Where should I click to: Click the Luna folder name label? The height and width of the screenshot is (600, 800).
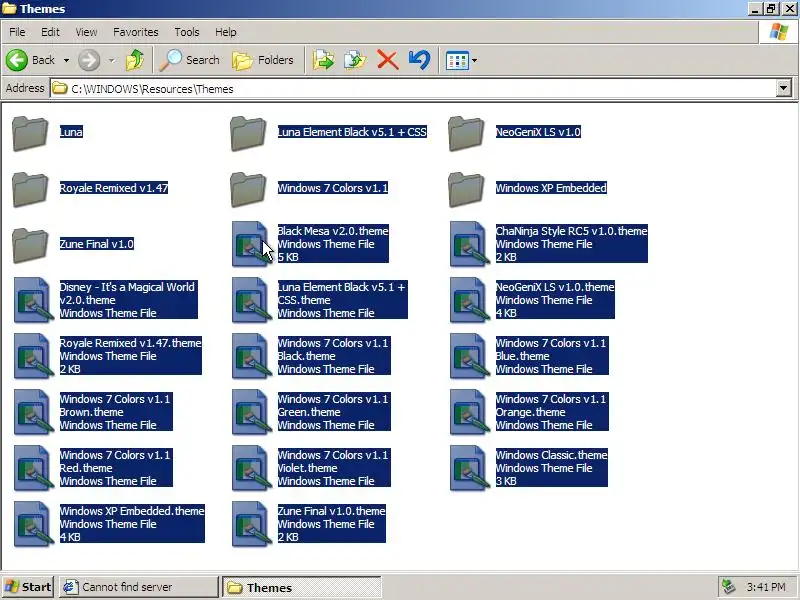click(x=71, y=132)
